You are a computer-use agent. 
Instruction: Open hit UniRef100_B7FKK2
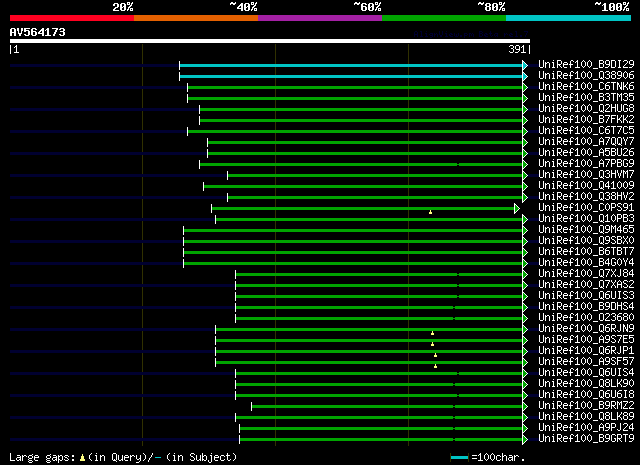point(586,119)
